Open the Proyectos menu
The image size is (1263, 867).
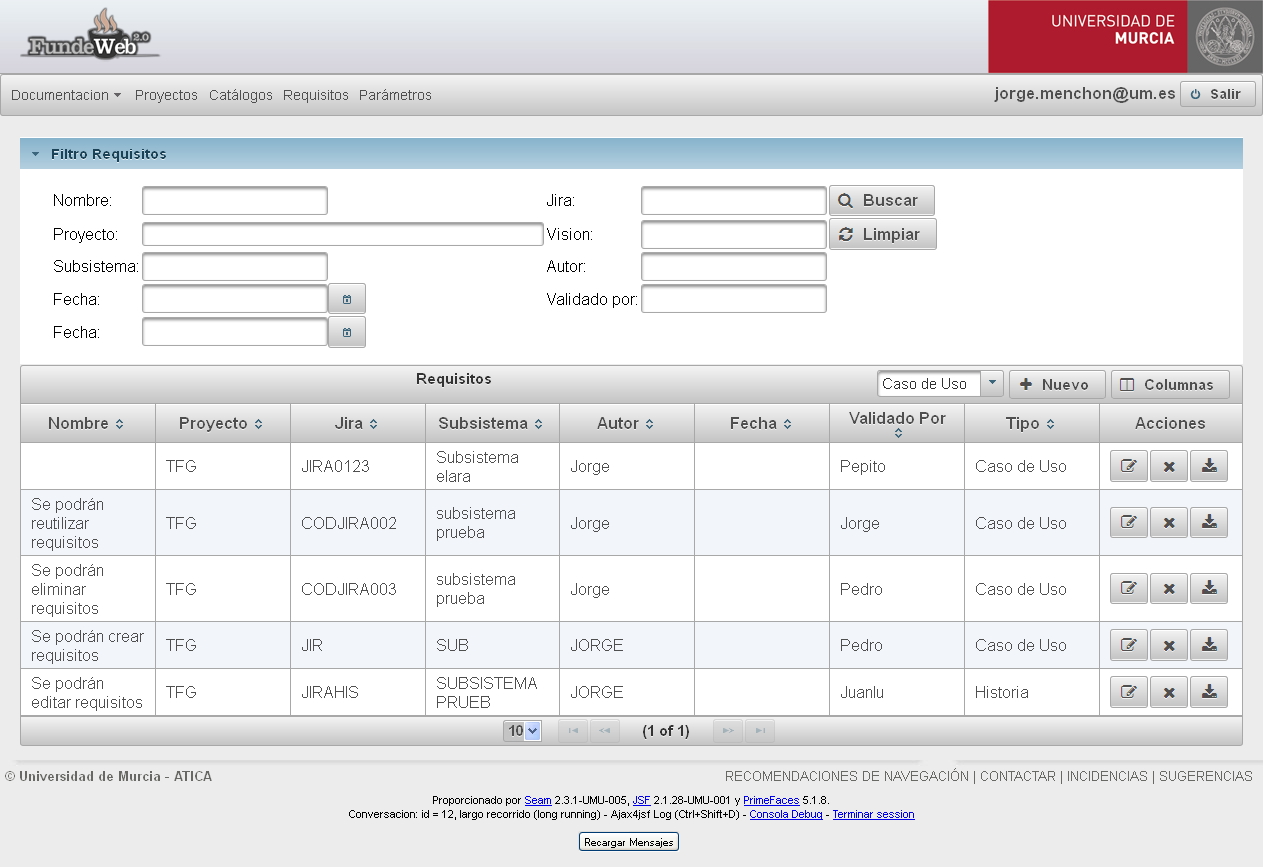[166, 95]
